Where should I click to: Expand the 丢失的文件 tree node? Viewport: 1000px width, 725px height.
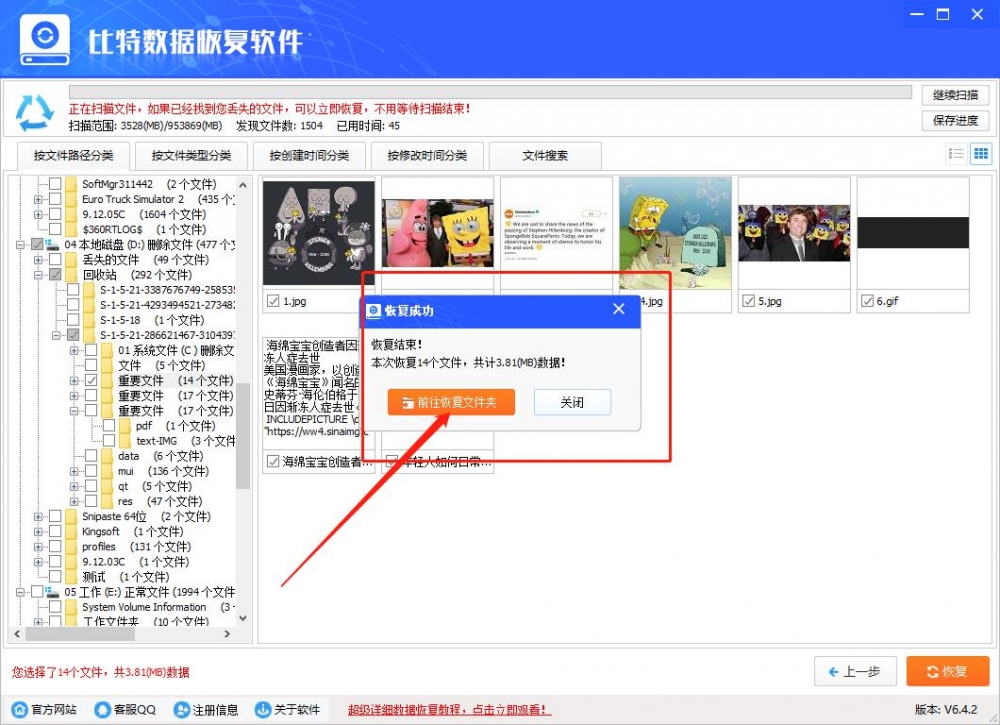click(x=38, y=260)
